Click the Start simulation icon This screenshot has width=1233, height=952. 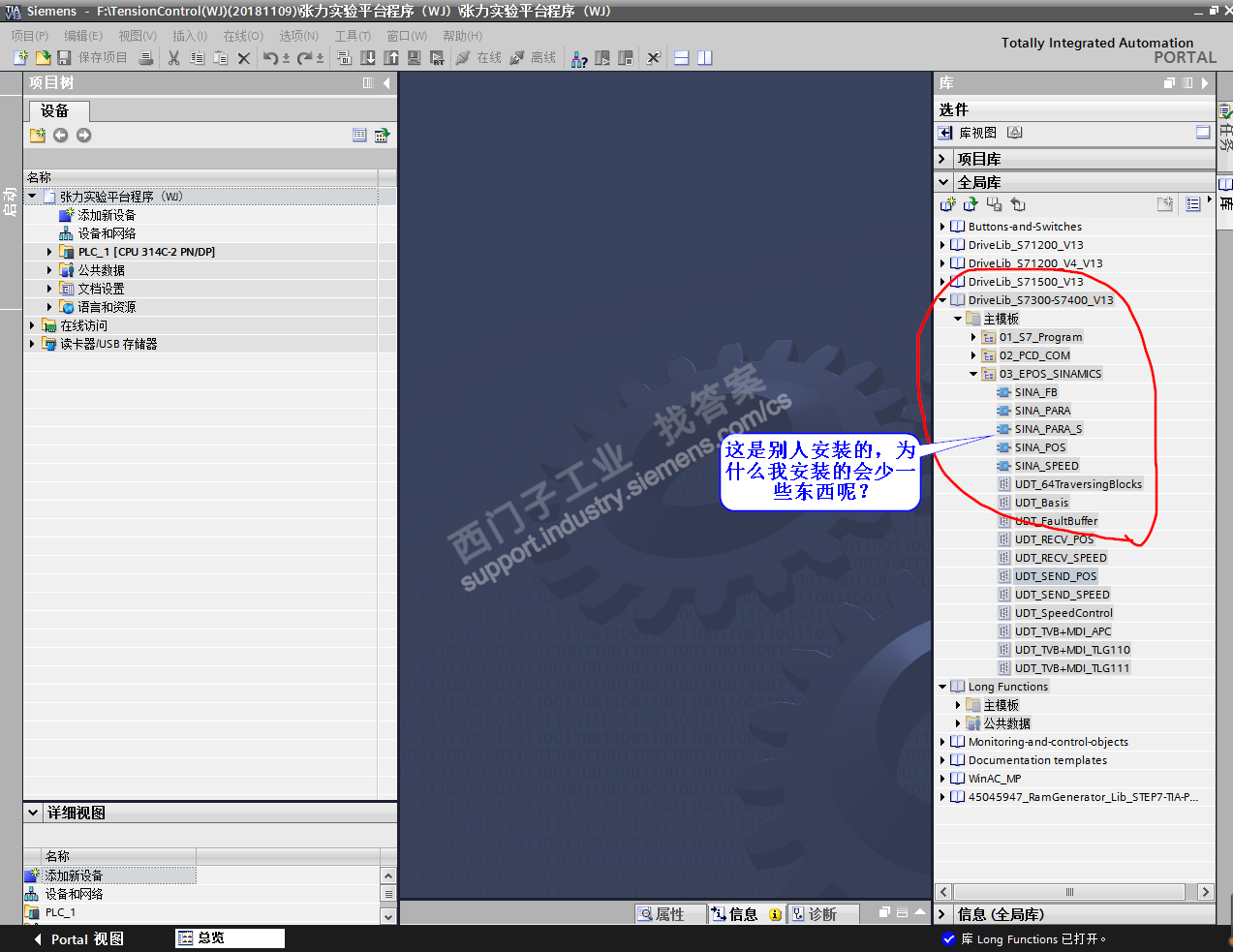pos(415,58)
